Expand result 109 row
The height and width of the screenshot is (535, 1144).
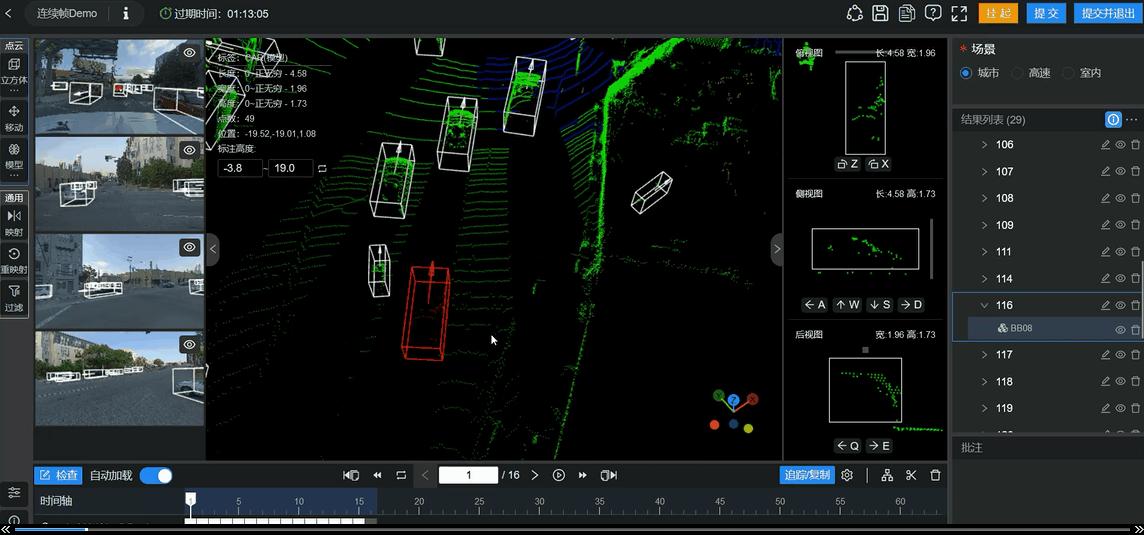pos(984,225)
